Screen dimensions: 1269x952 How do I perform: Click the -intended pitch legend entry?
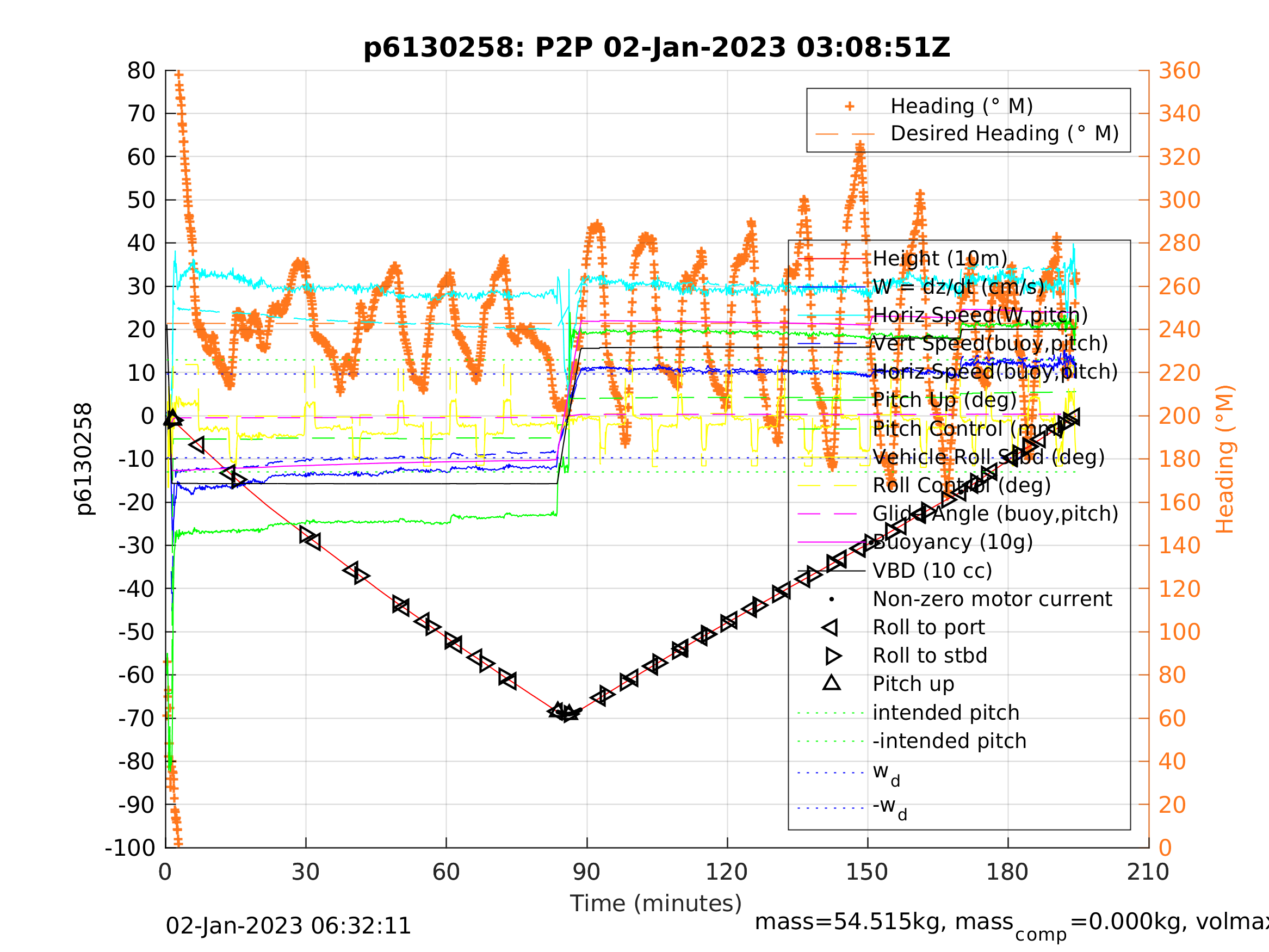point(949,741)
